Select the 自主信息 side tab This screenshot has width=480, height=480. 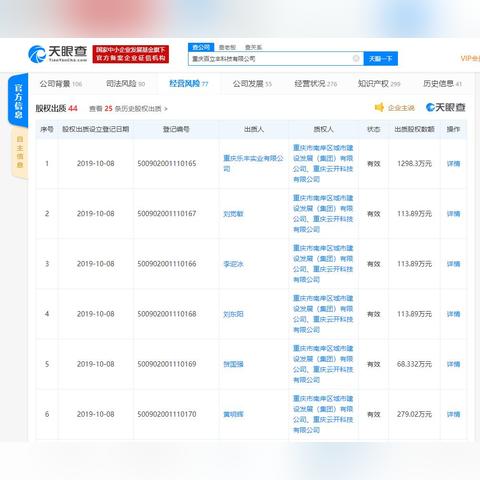coord(20,152)
